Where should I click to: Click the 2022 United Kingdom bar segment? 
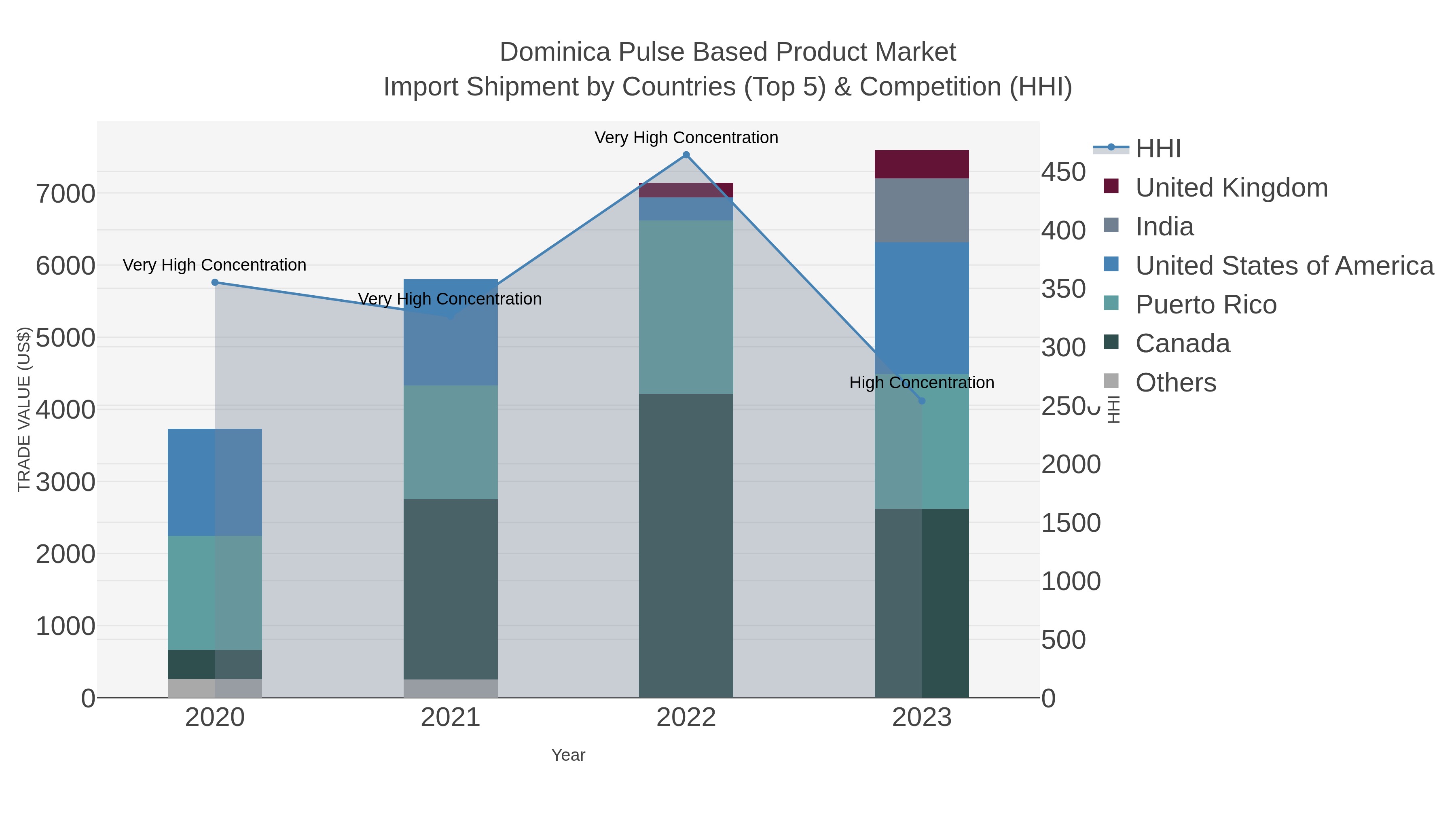(686, 190)
